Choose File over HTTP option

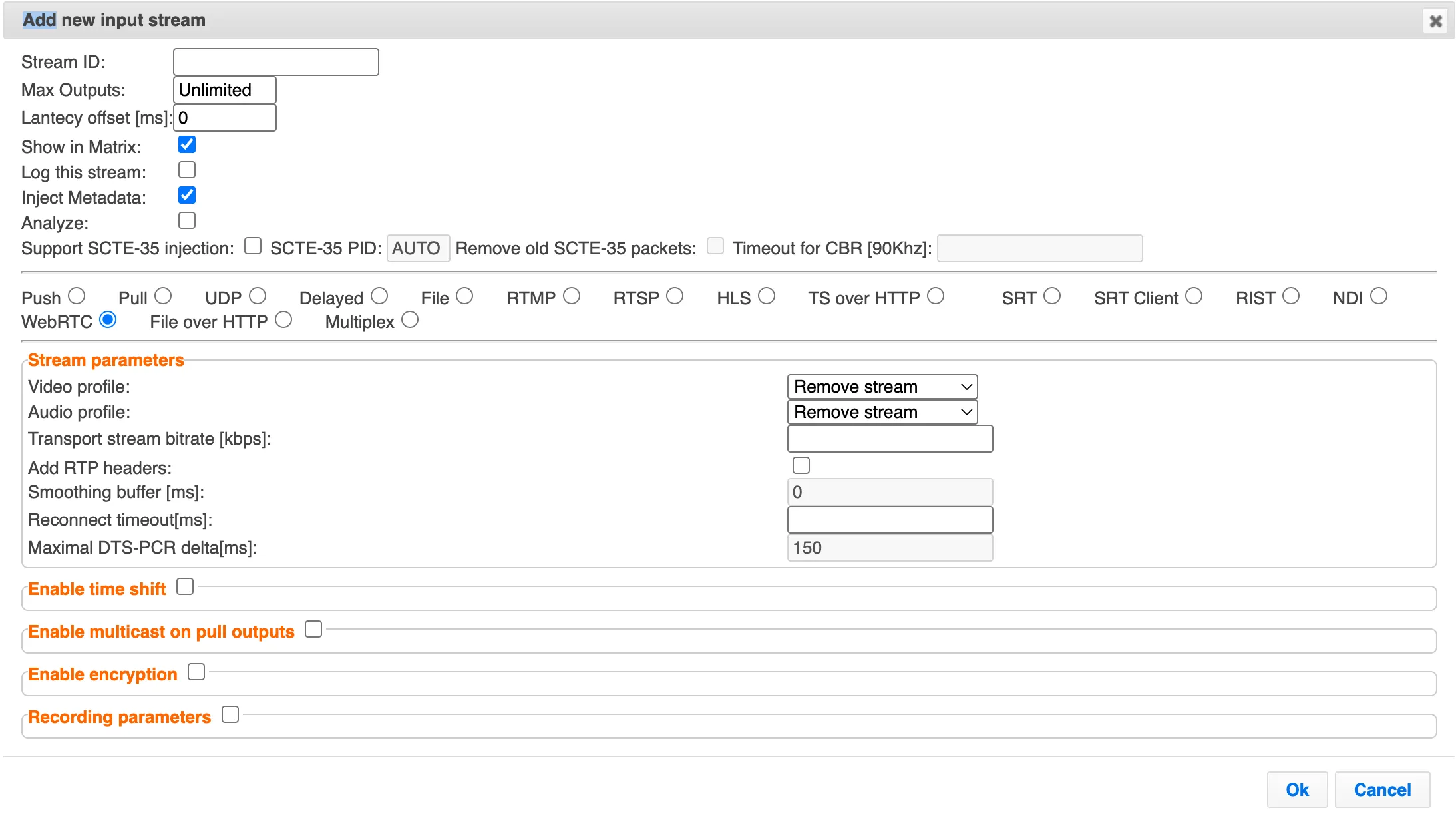tap(283, 320)
